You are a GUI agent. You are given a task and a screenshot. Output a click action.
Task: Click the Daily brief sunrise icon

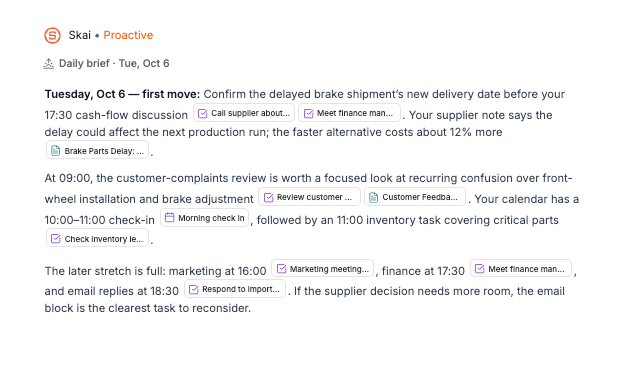[49, 64]
